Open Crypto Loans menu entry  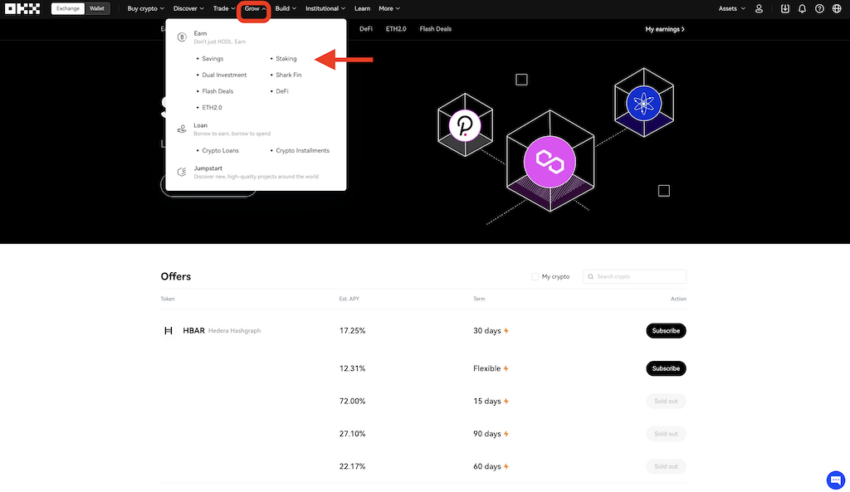[x=220, y=151]
